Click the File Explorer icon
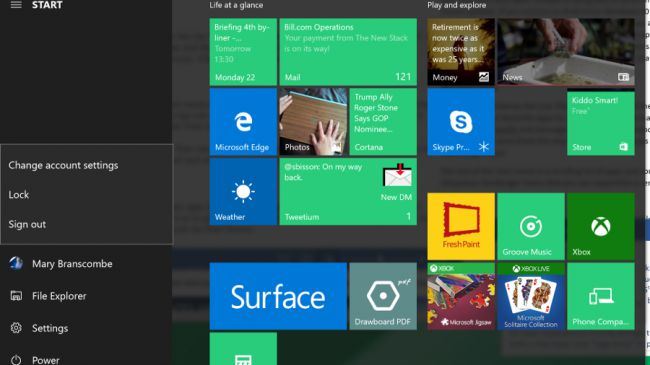This screenshot has width=650, height=365. 16,296
